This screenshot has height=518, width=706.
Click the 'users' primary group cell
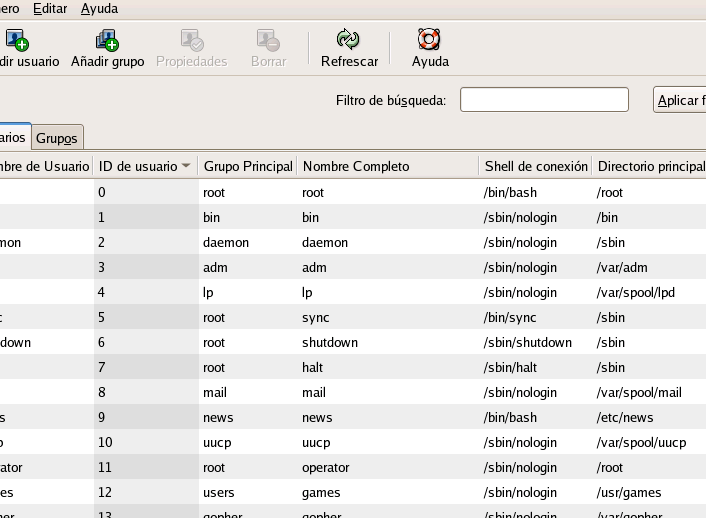218,493
